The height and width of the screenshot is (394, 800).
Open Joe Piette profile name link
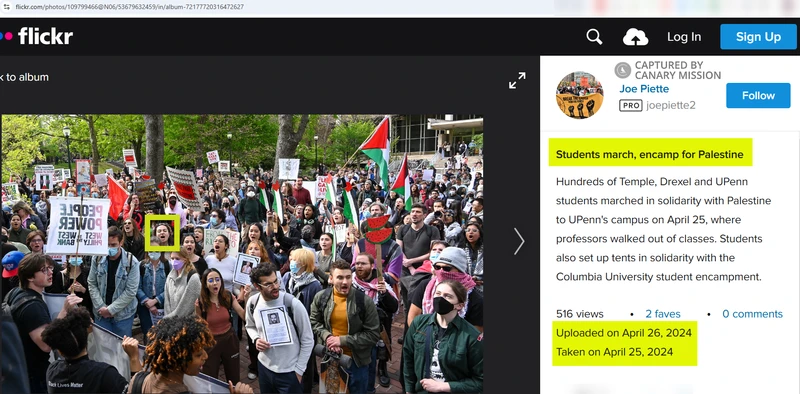[x=644, y=89]
